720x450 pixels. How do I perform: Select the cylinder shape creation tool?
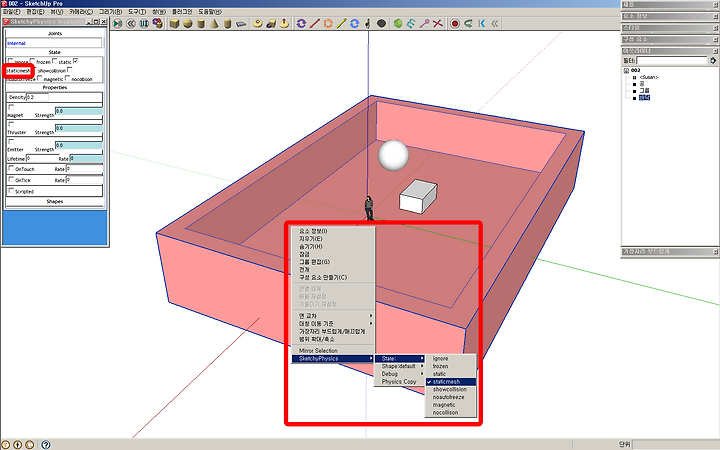[x=201, y=23]
